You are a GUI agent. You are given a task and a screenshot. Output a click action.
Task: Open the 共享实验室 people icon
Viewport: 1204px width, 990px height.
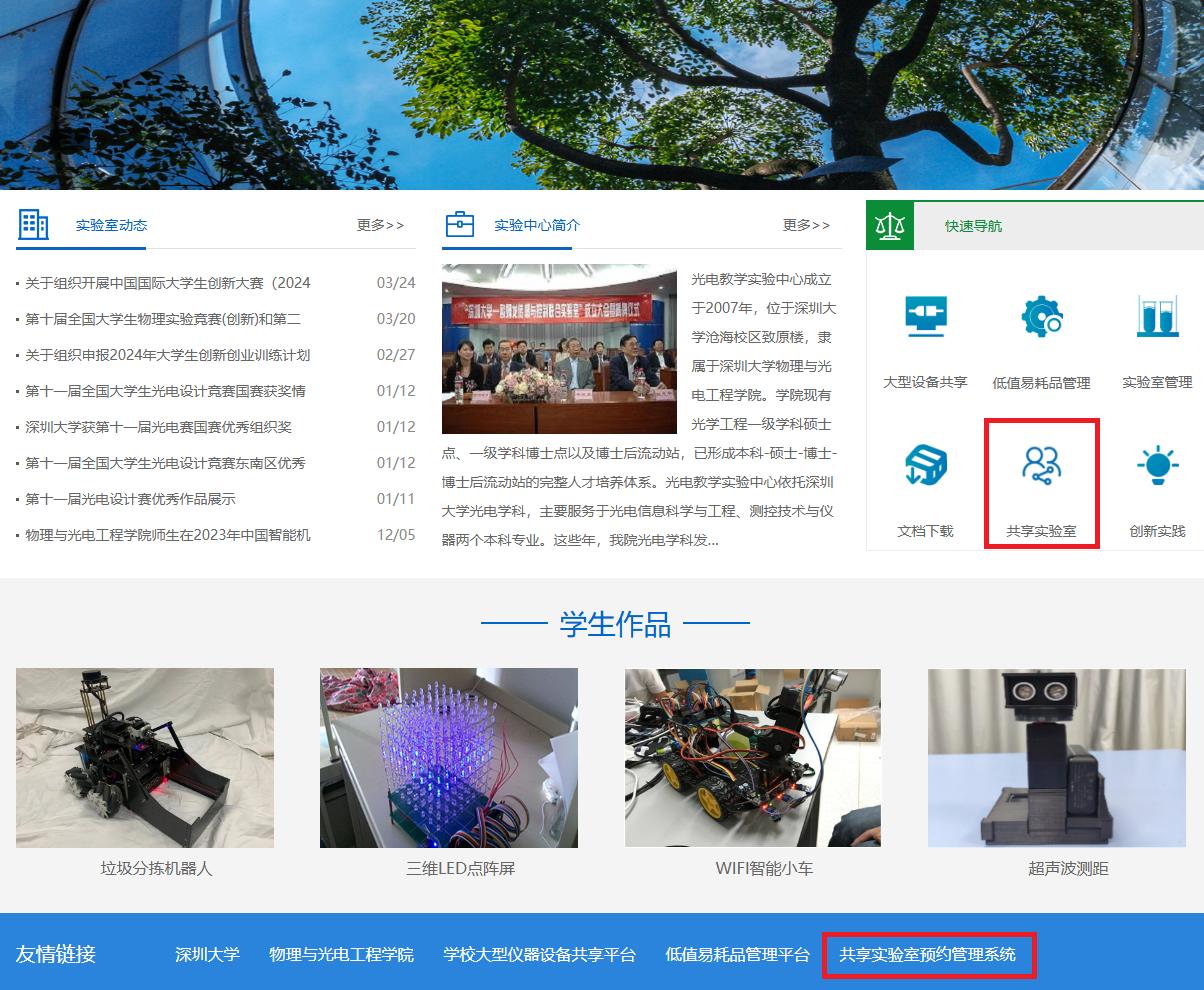[1041, 466]
